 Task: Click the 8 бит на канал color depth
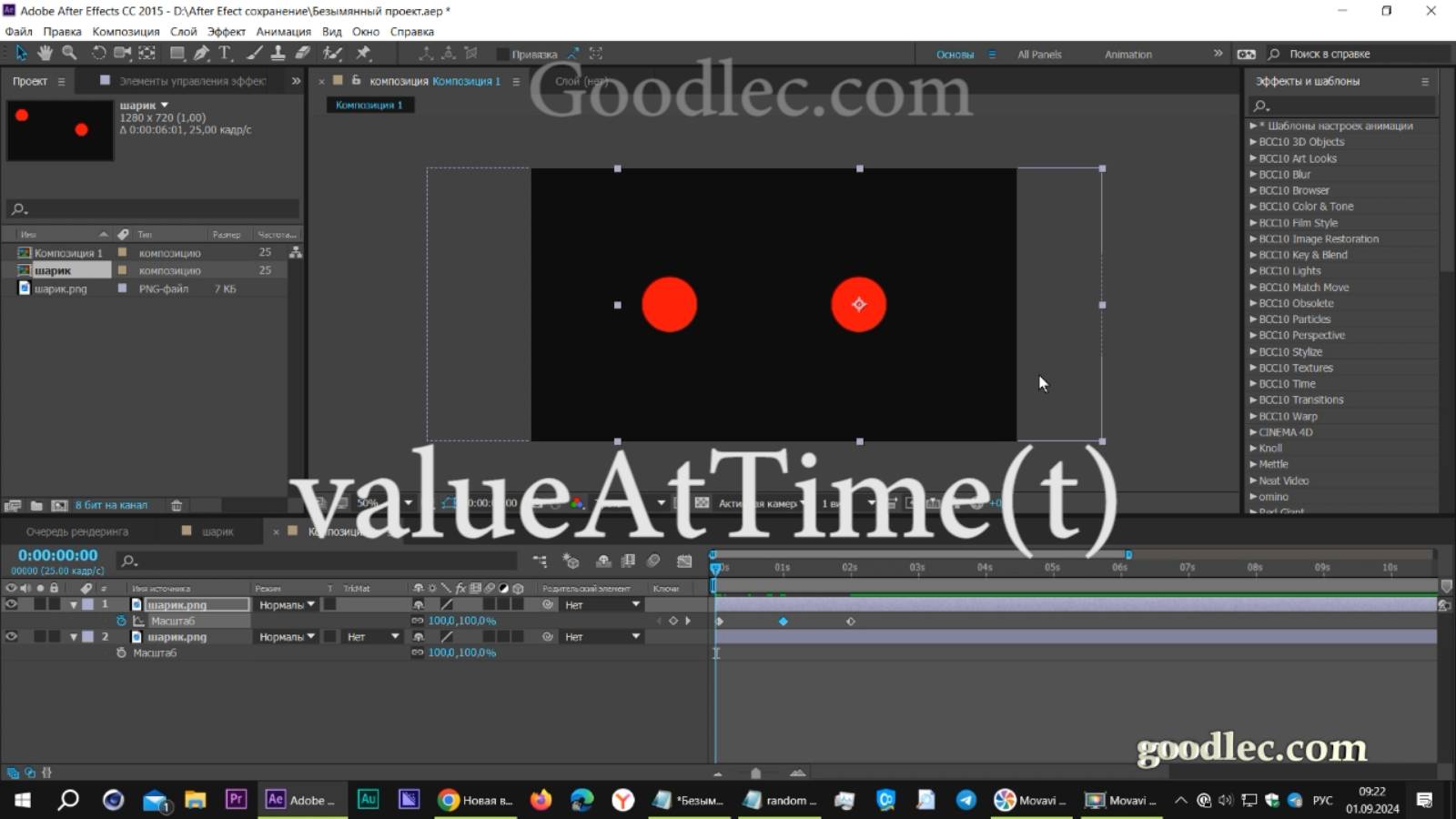[x=111, y=505]
